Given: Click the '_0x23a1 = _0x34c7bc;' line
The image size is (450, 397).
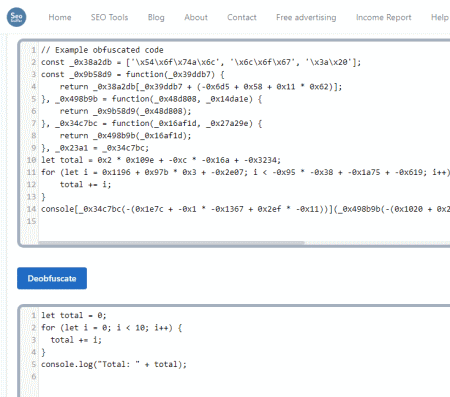Looking at the screenshot, I should [95, 148].
